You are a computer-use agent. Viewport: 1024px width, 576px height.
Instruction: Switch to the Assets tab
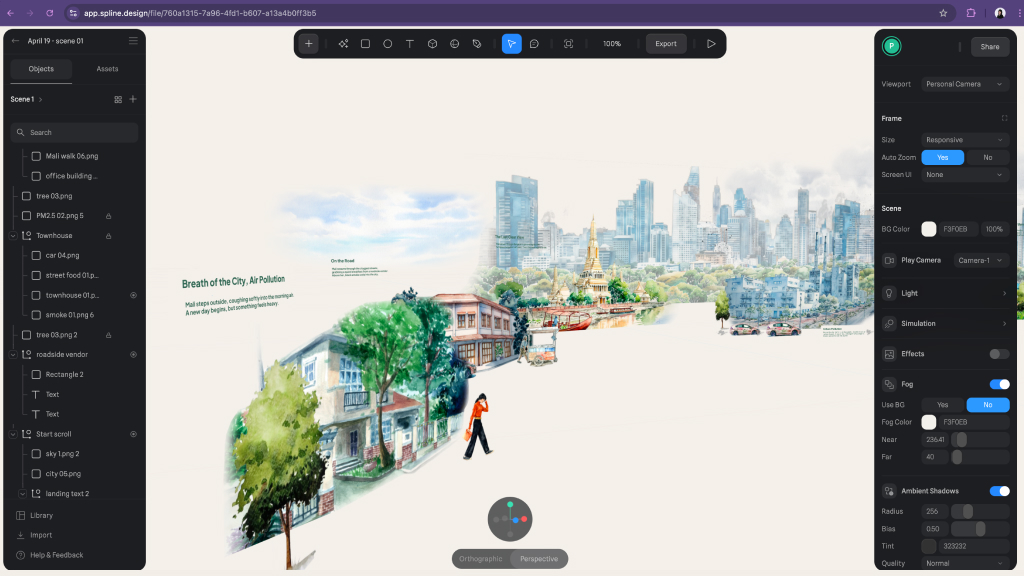tap(107, 69)
